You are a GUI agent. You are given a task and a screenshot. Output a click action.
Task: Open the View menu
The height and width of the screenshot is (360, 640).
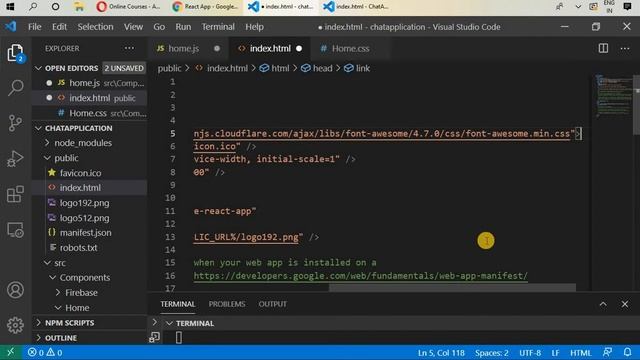(133, 27)
